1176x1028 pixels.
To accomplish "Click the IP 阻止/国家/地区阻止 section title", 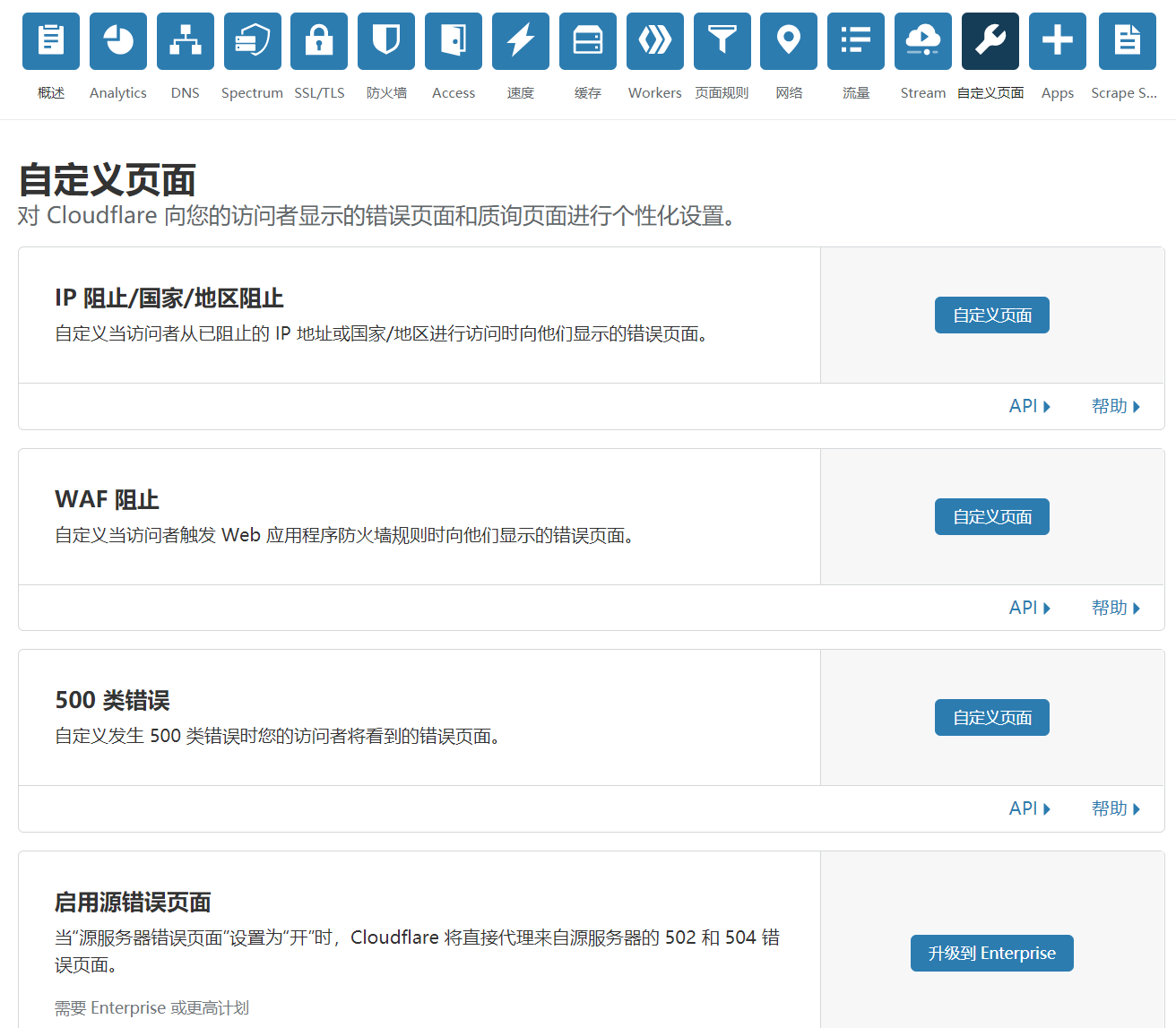I will 169,298.
